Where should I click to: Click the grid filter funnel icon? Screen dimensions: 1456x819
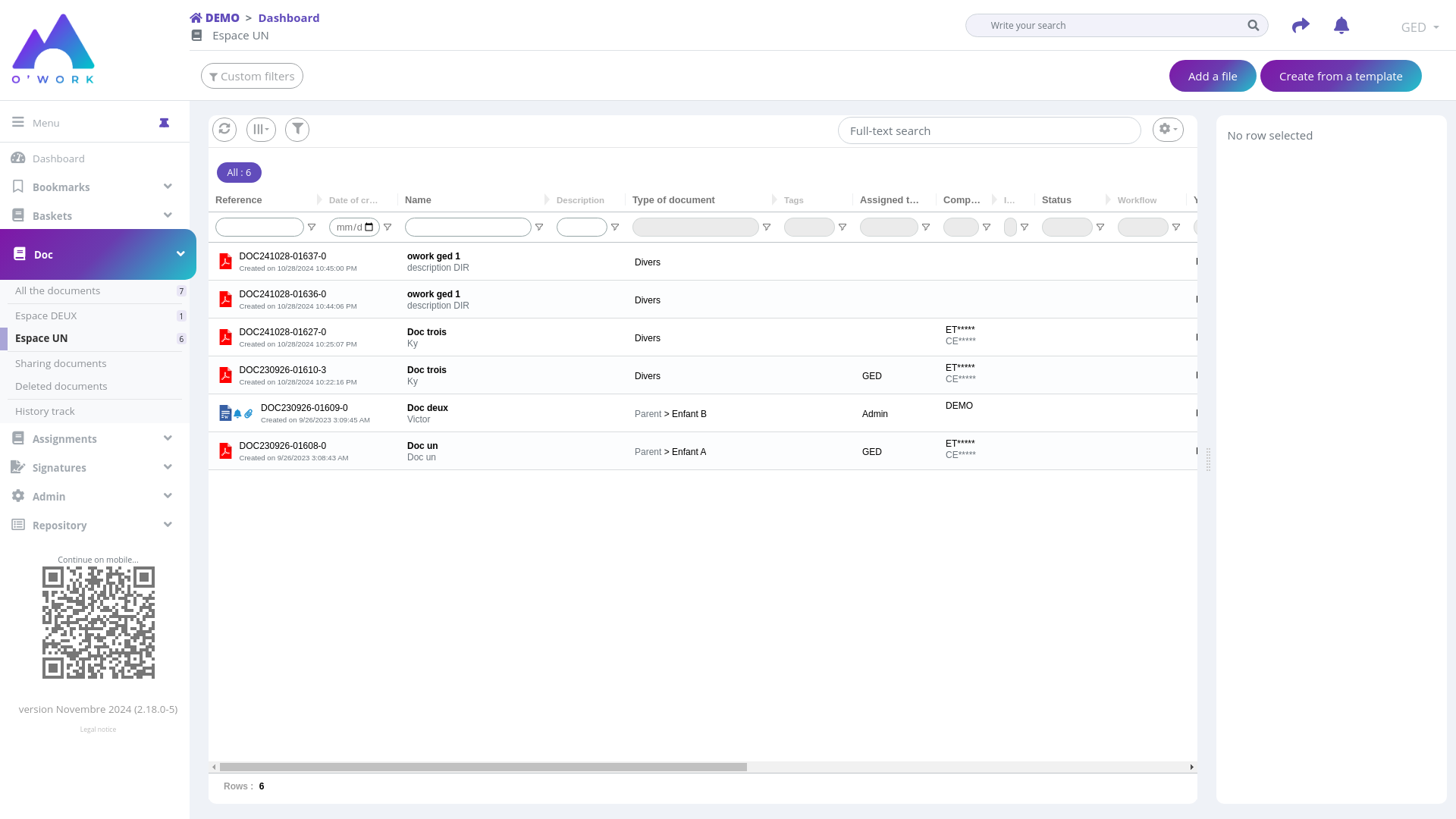[297, 130]
